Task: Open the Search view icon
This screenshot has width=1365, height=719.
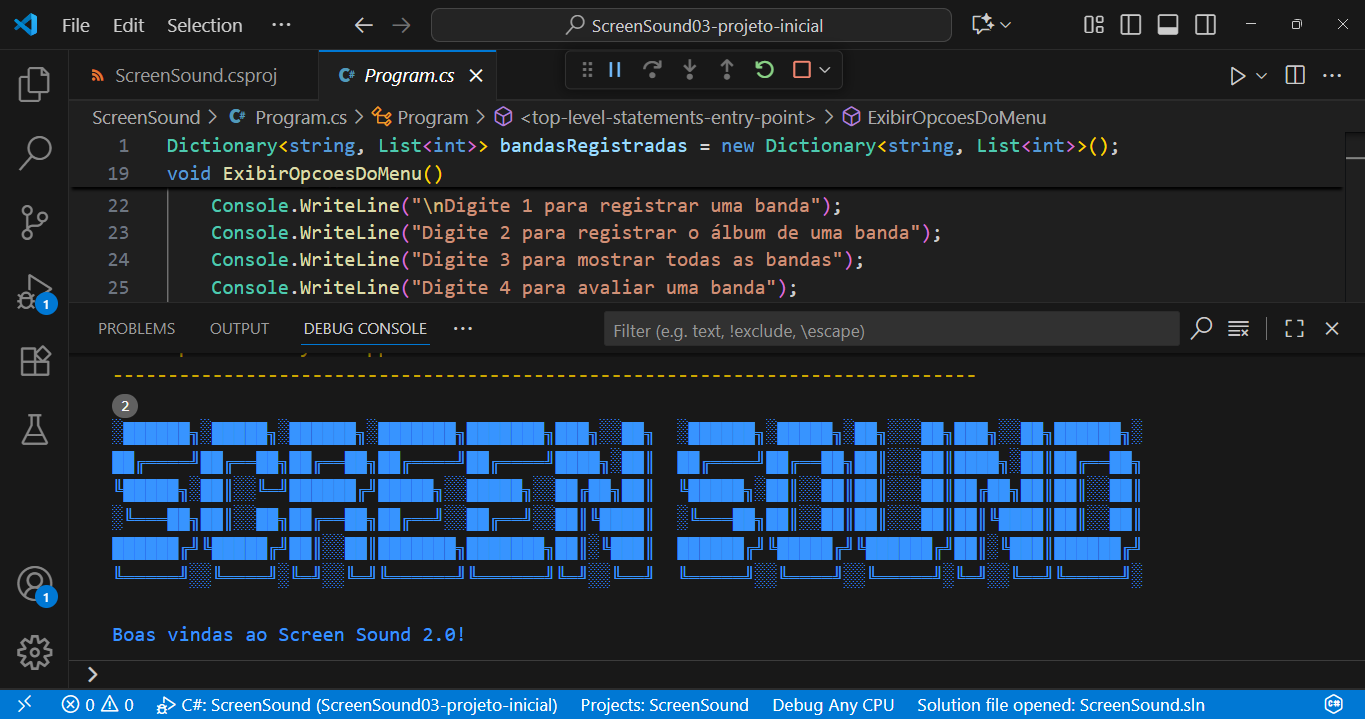Action: (x=34, y=153)
